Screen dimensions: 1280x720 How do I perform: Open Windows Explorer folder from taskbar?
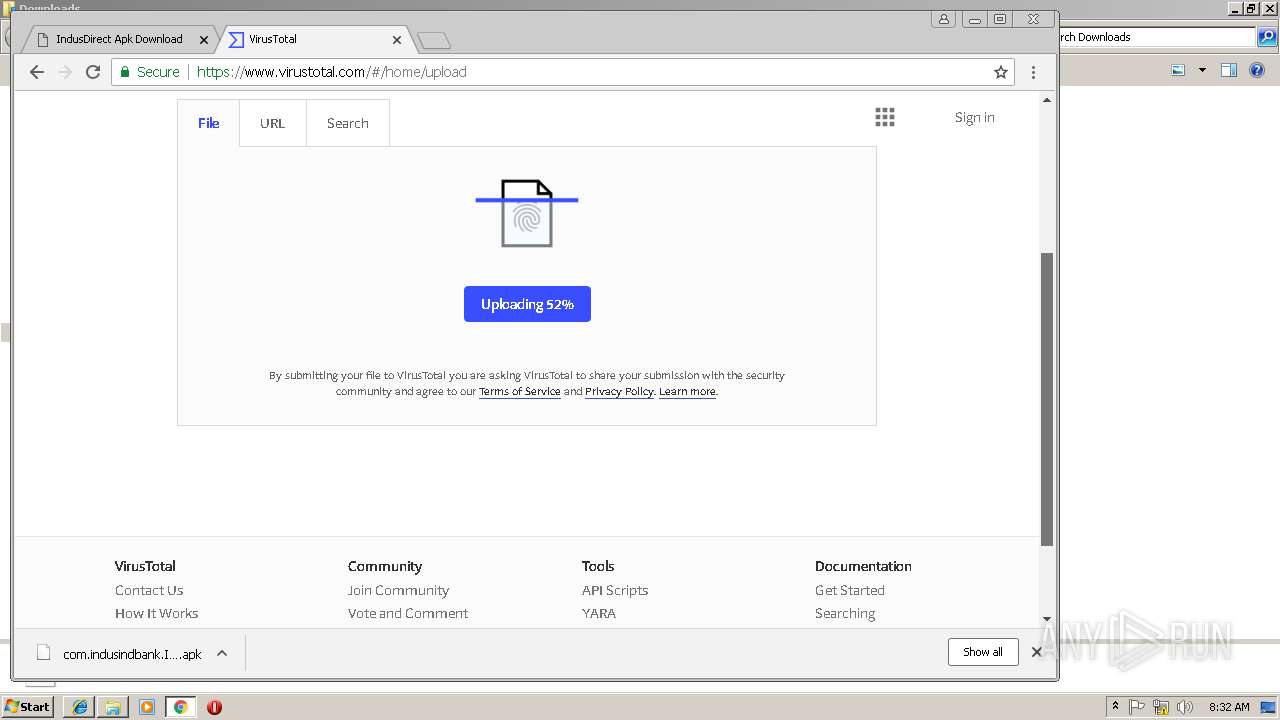pos(113,707)
